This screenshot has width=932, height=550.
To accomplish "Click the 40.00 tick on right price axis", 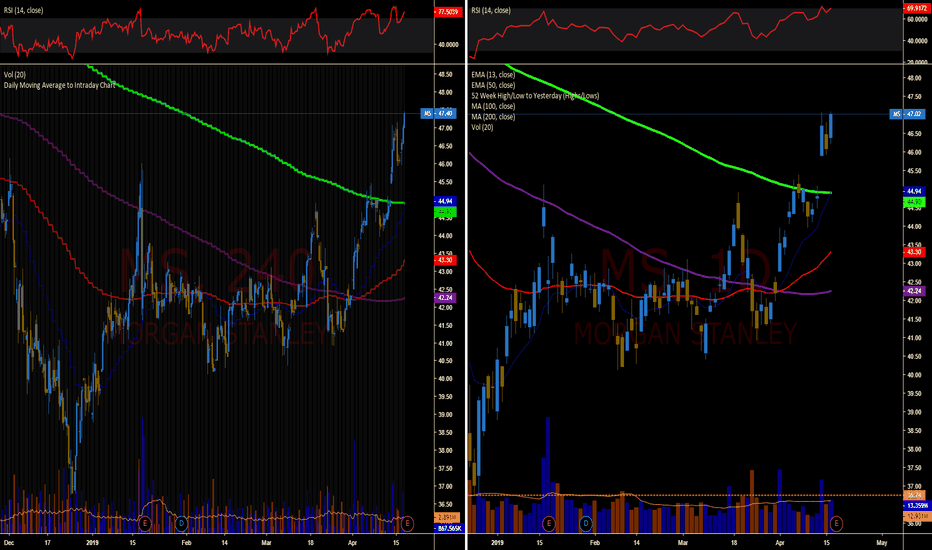I will point(914,375).
